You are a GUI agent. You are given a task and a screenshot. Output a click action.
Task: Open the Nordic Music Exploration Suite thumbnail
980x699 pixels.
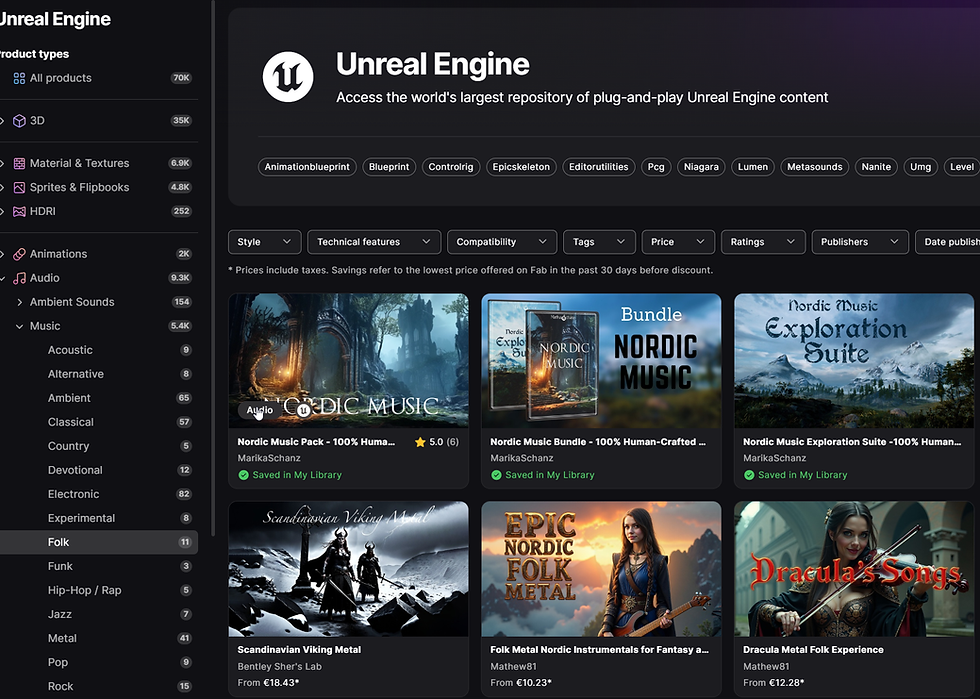click(854, 361)
